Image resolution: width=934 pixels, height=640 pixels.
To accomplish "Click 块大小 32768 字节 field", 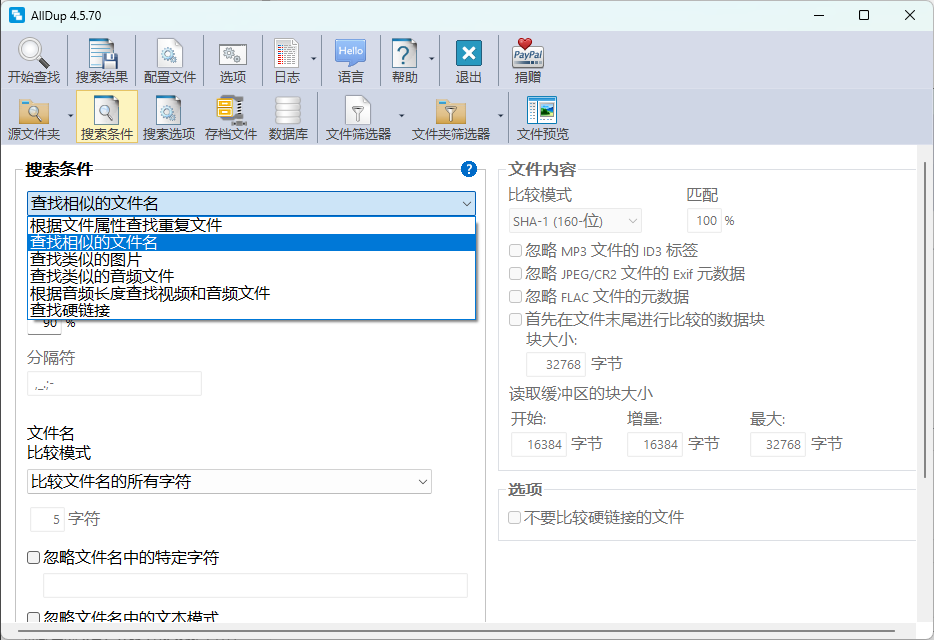I will 556,364.
